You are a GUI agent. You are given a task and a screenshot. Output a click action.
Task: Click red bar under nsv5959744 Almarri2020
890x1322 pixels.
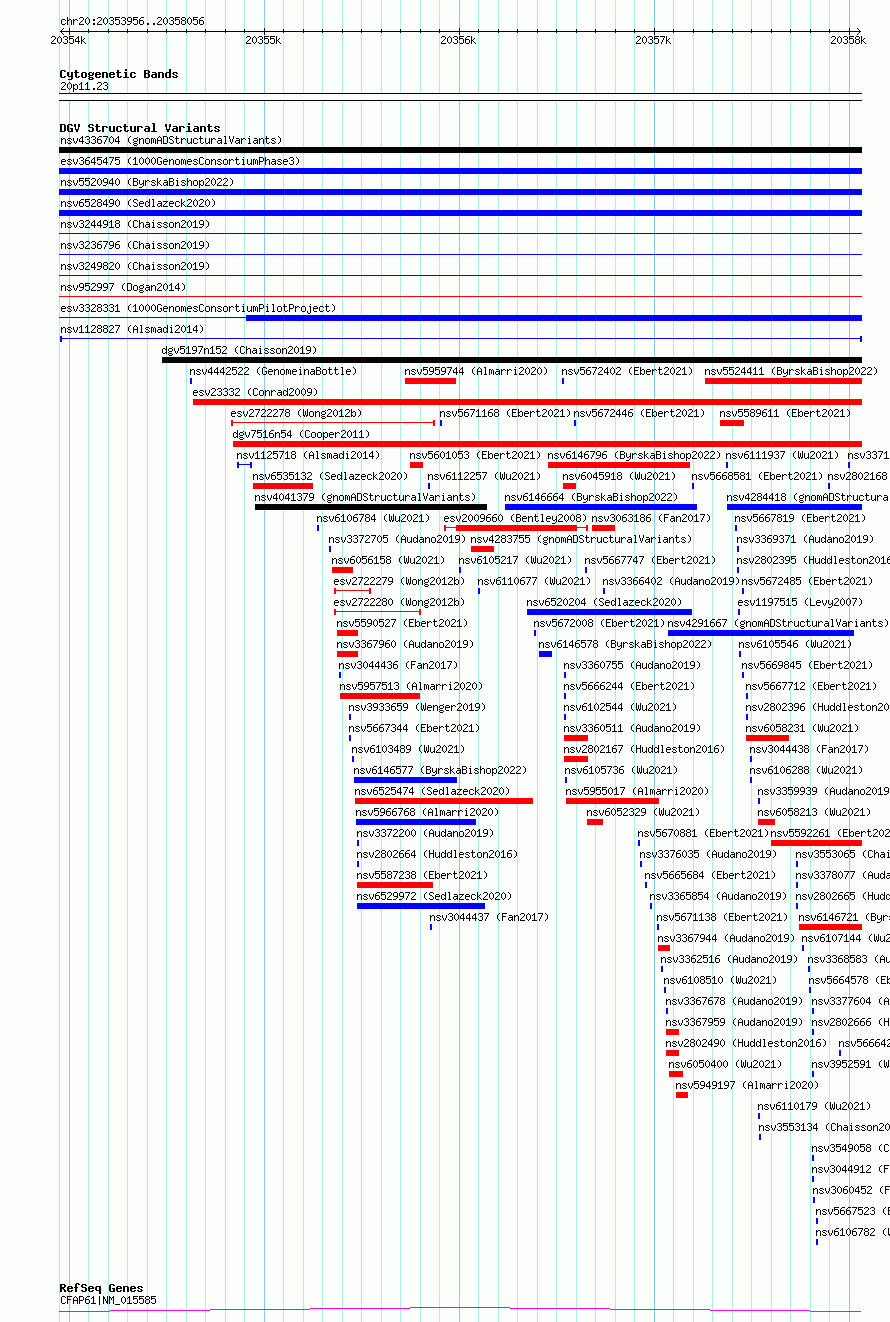pos(430,381)
